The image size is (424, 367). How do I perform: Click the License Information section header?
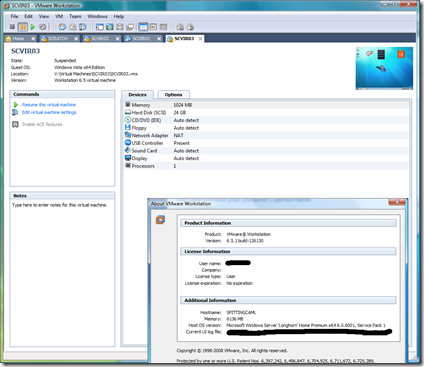(x=288, y=251)
